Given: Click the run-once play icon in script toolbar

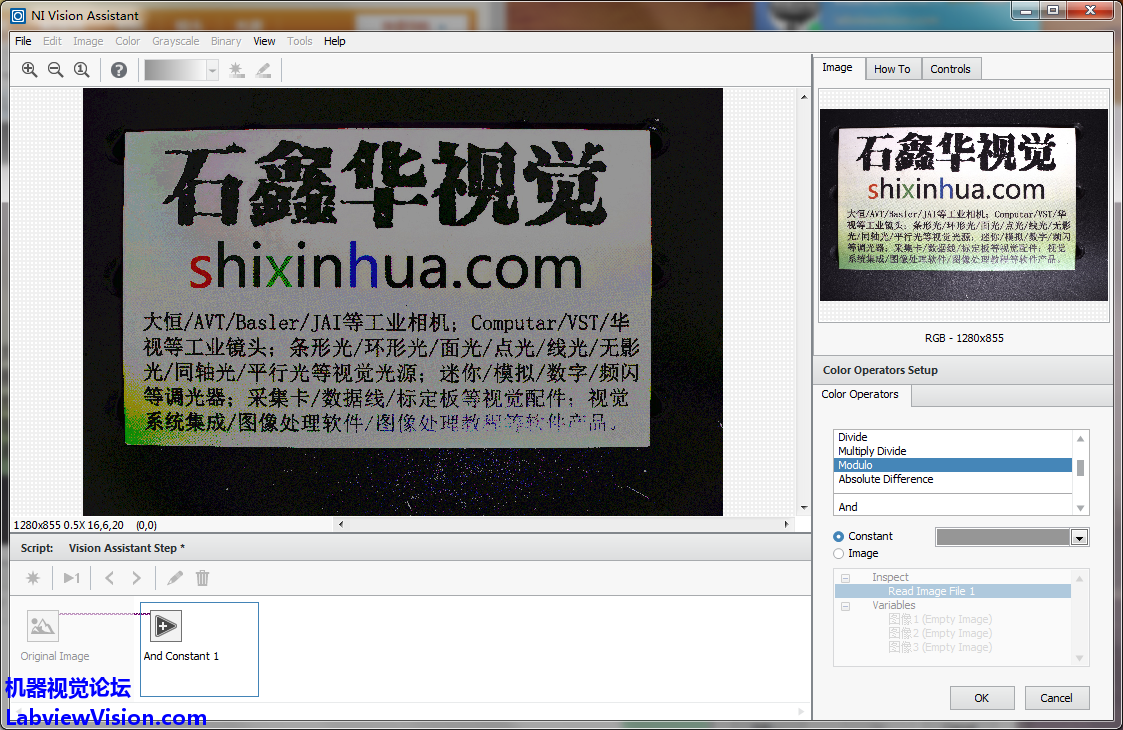Looking at the screenshot, I should [x=72, y=577].
